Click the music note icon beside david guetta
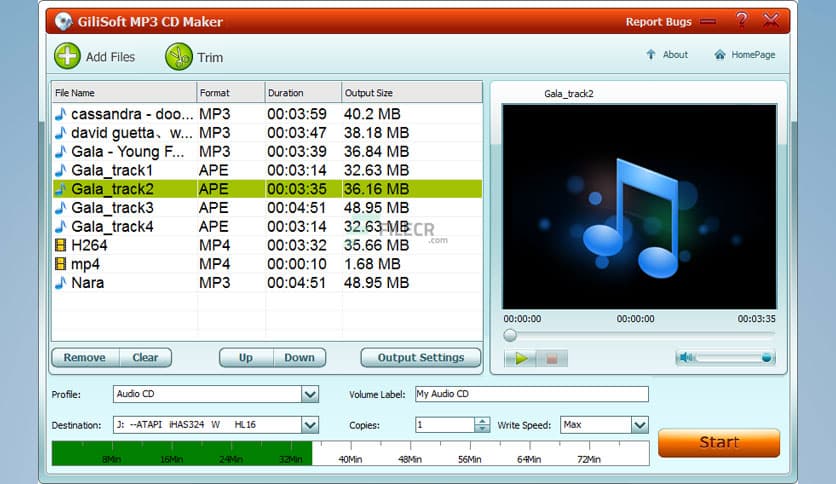This screenshot has width=836, height=484. point(61,133)
